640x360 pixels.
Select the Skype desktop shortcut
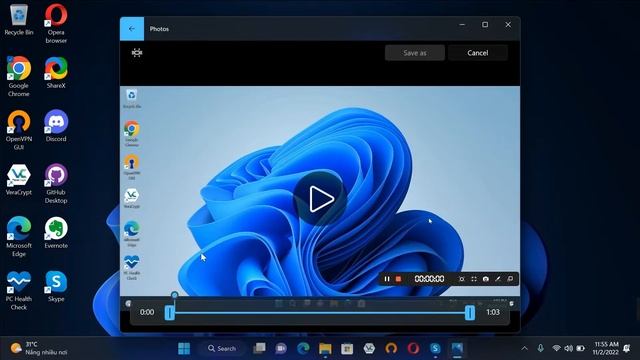click(x=56, y=287)
